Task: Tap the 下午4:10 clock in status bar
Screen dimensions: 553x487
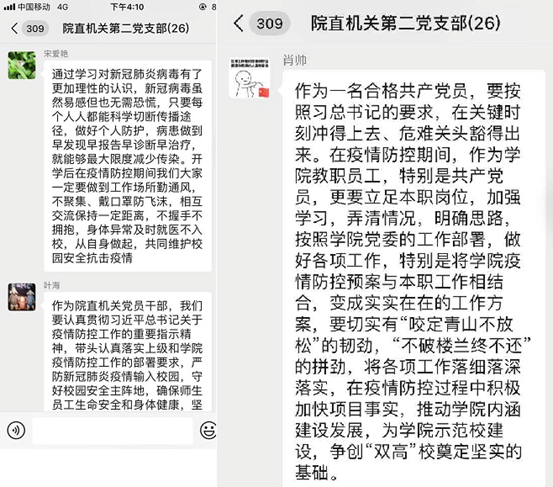Action: click(x=127, y=7)
